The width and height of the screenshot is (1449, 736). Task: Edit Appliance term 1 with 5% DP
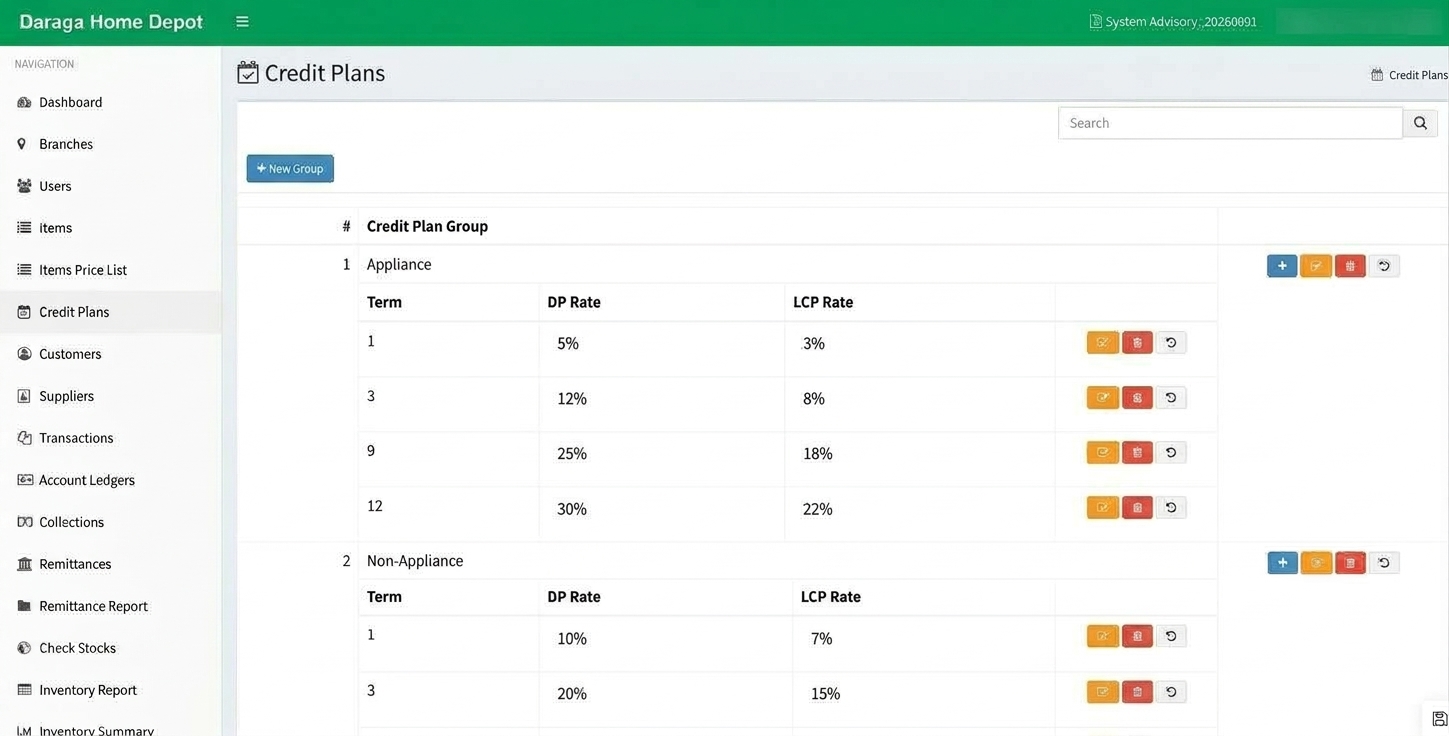click(x=1103, y=343)
